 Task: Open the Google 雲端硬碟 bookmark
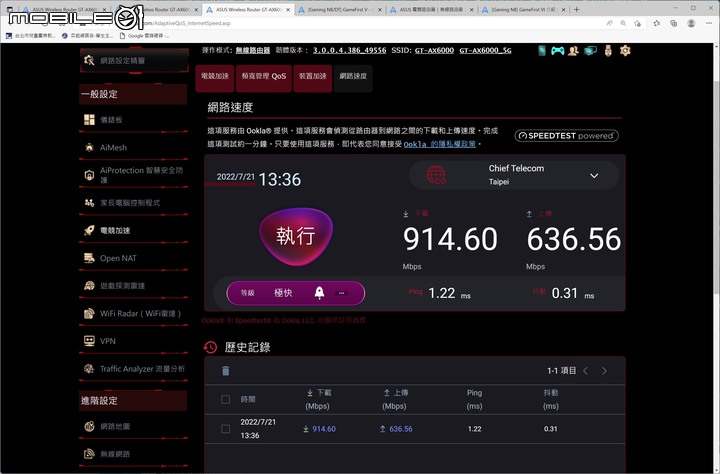pyautogui.click(x=144, y=35)
